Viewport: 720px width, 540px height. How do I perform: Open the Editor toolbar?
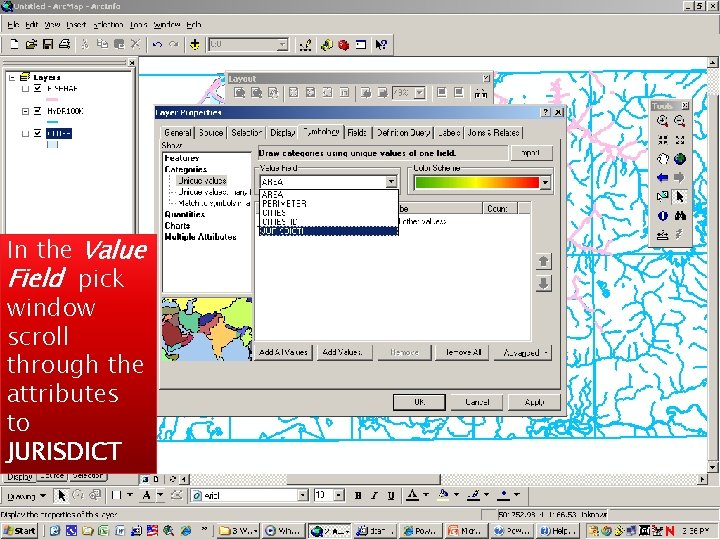click(x=305, y=45)
